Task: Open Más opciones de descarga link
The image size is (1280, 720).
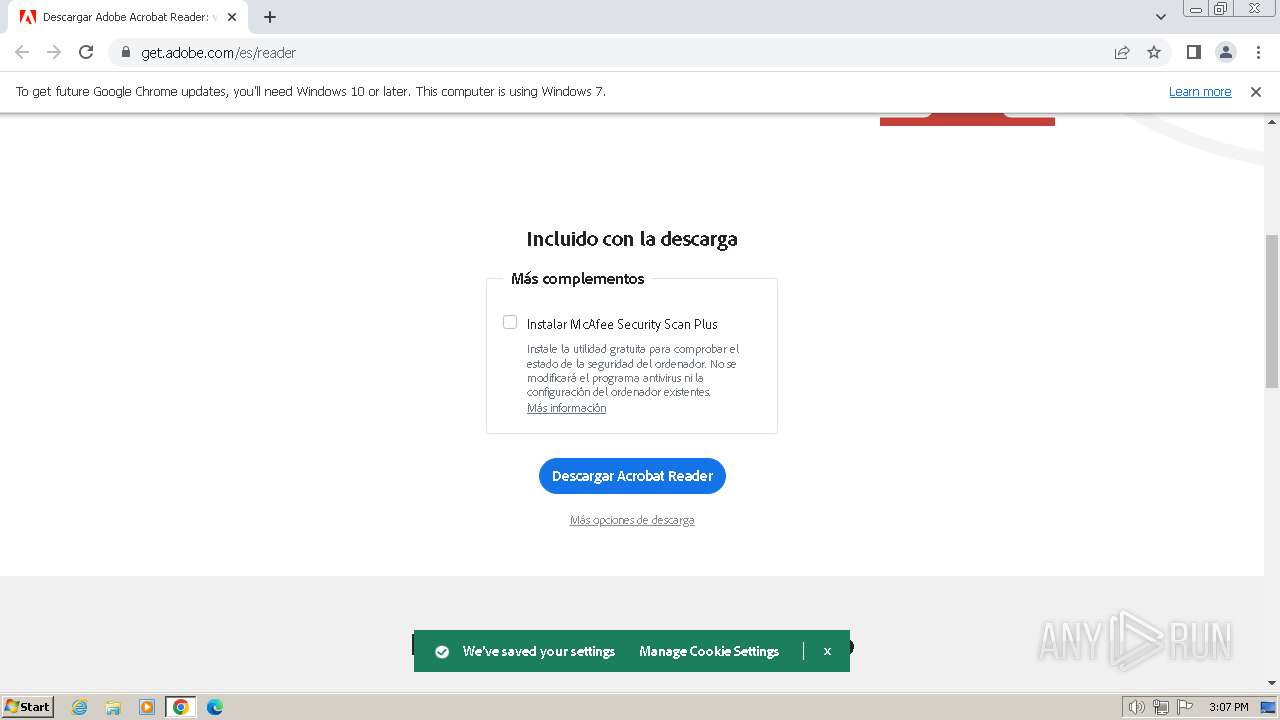Action: coord(632,520)
